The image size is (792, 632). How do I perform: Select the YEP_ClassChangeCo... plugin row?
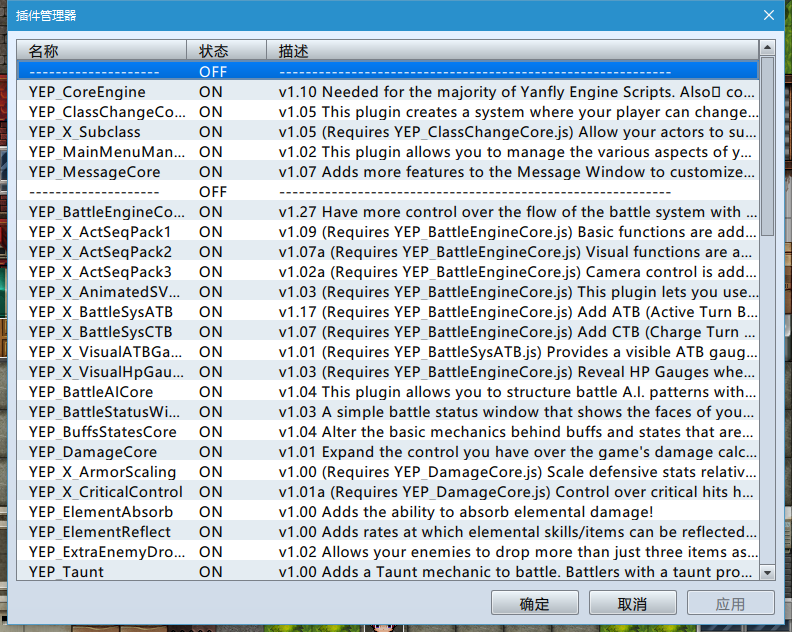click(x=388, y=112)
